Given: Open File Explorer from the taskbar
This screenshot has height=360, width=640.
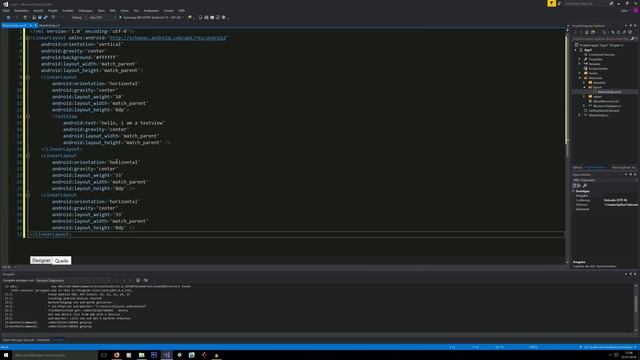Looking at the screenshot, I should pos(141,355).
